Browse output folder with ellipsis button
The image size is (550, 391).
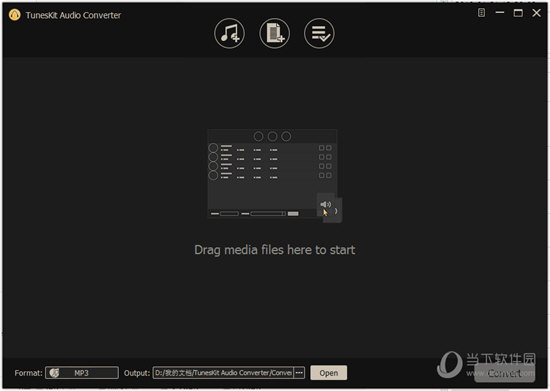299,373
